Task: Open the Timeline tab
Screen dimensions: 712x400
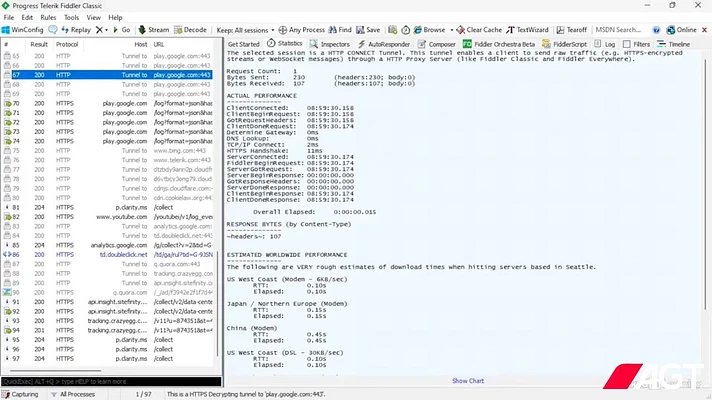Action: (x=674, y=44)
